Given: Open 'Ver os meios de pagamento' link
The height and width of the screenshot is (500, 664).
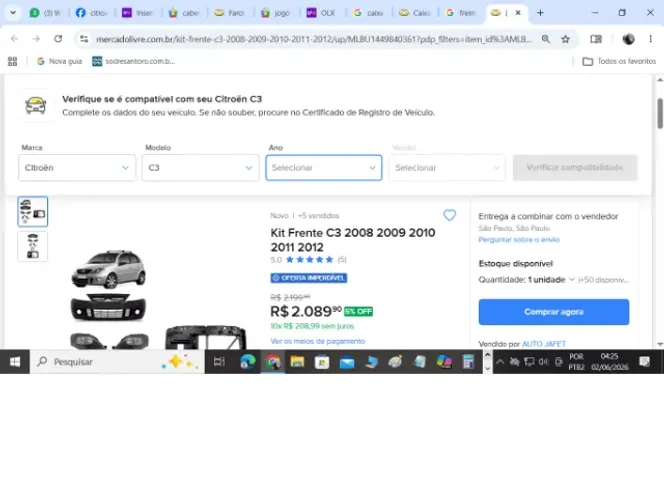Looking at the screenshot, I should coord(318,341).
